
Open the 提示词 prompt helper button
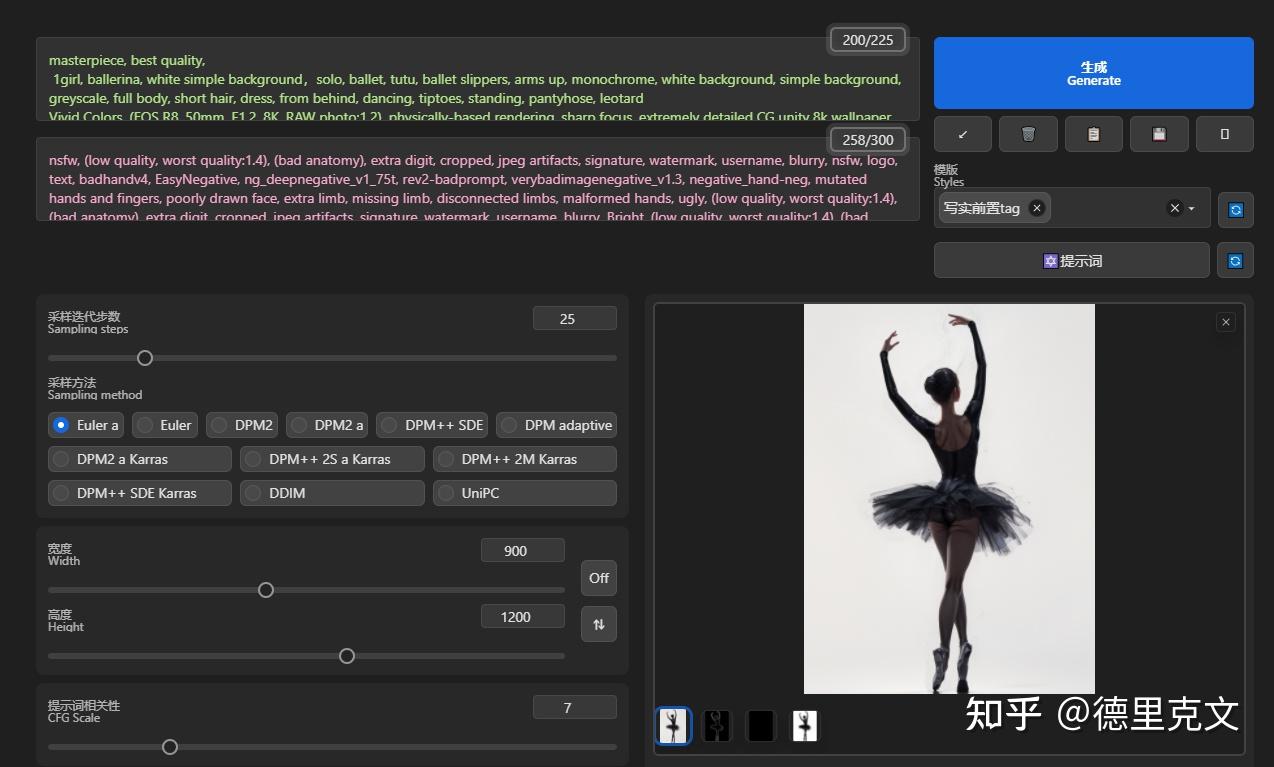point(1071,261)
